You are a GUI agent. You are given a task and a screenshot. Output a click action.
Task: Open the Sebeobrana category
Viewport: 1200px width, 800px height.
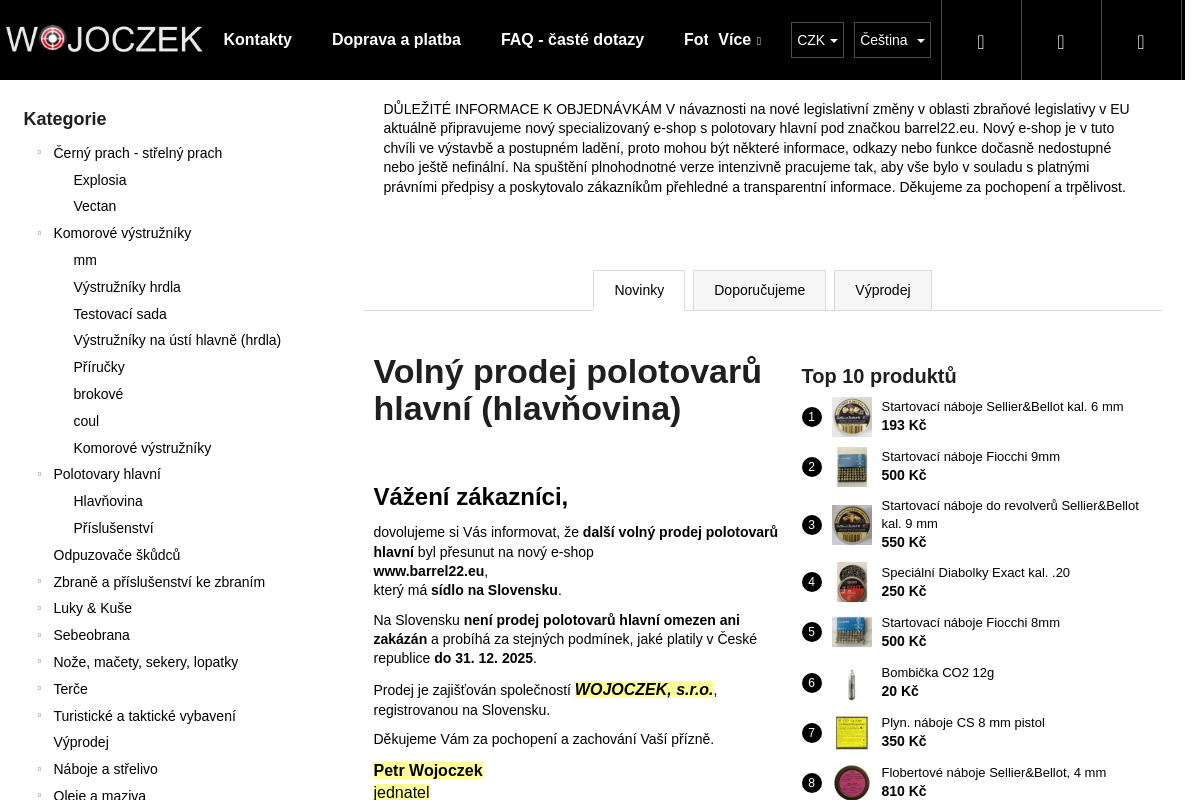coord(91,635)
